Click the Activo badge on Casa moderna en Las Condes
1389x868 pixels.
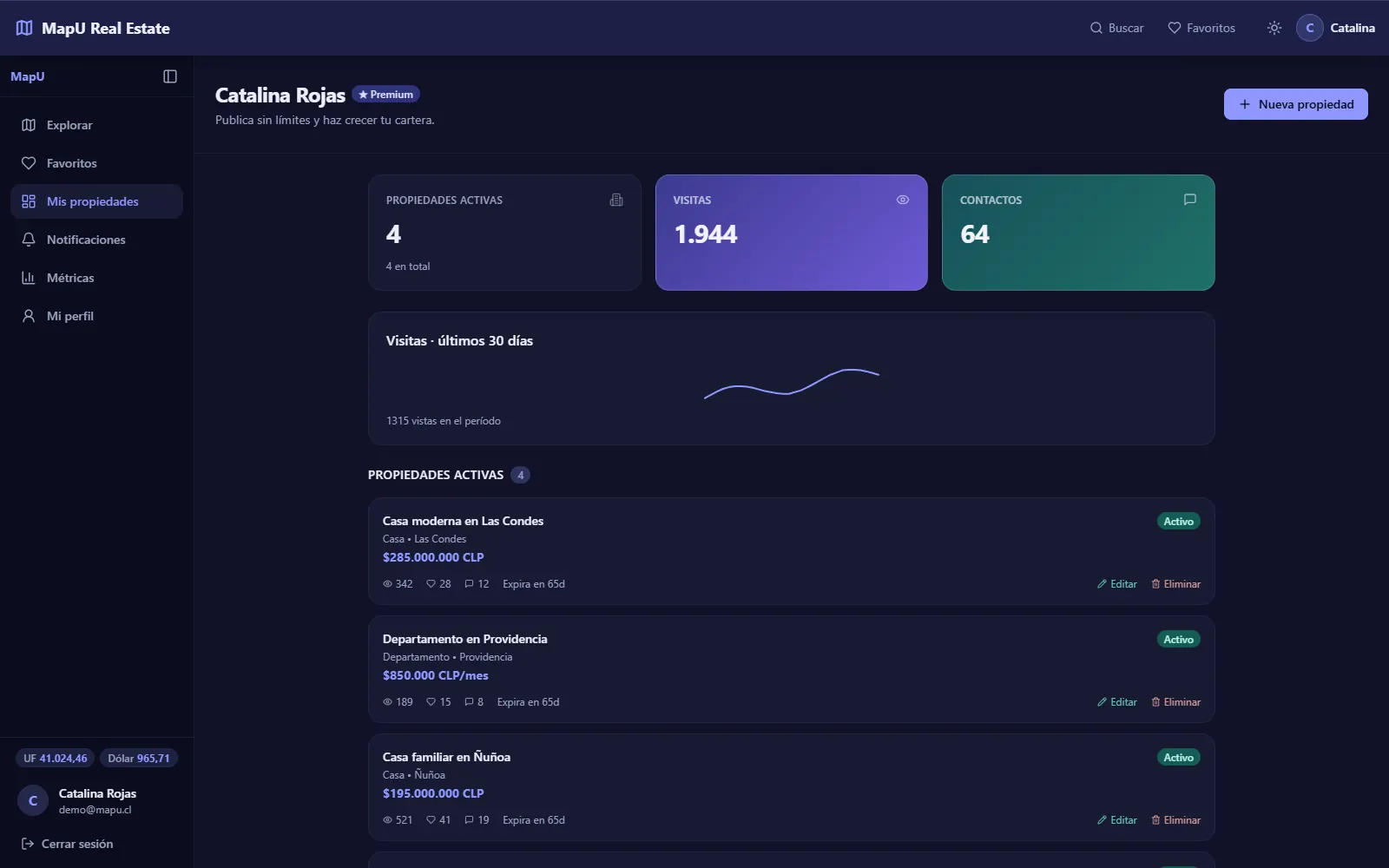pos(1178,522)
